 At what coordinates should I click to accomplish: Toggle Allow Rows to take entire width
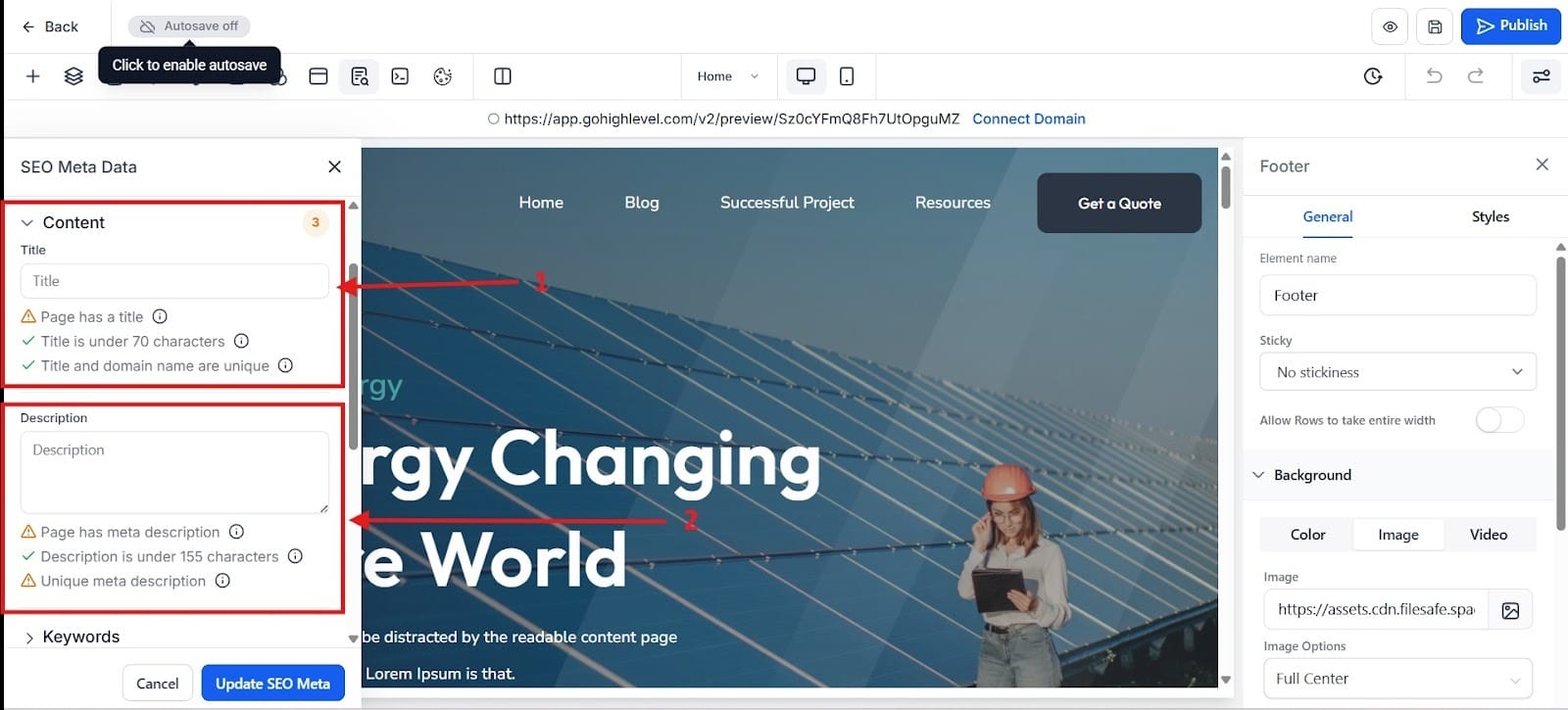(1498, 420)
